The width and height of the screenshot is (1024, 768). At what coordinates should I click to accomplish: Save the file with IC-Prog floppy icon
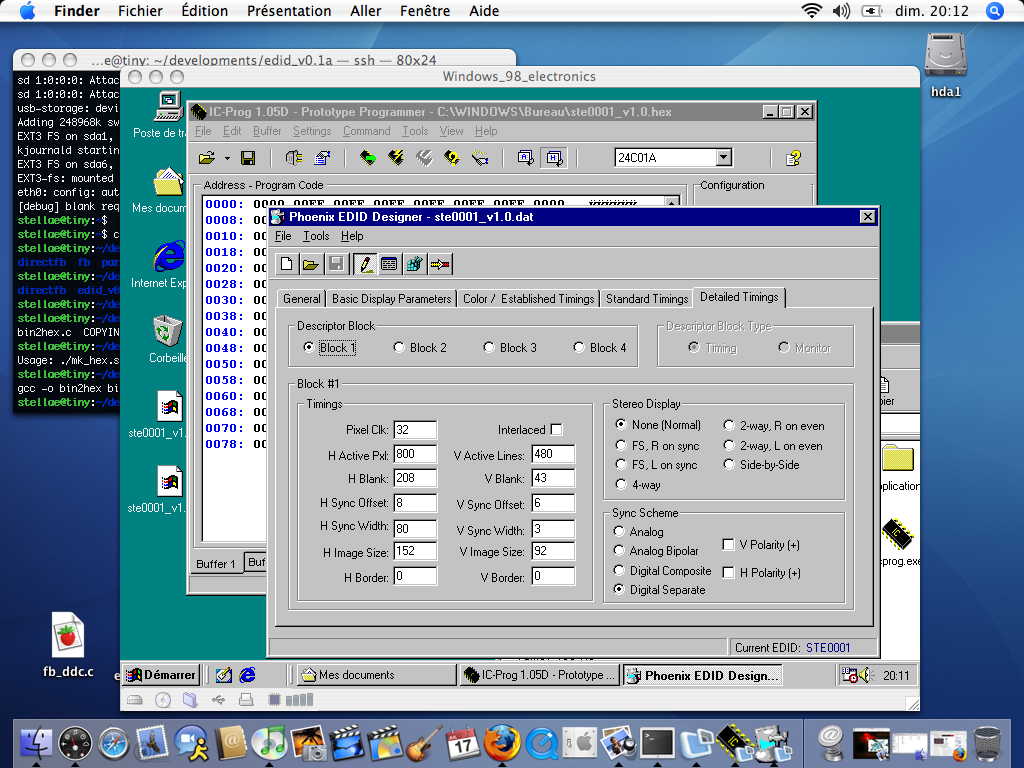pos(248,158)
